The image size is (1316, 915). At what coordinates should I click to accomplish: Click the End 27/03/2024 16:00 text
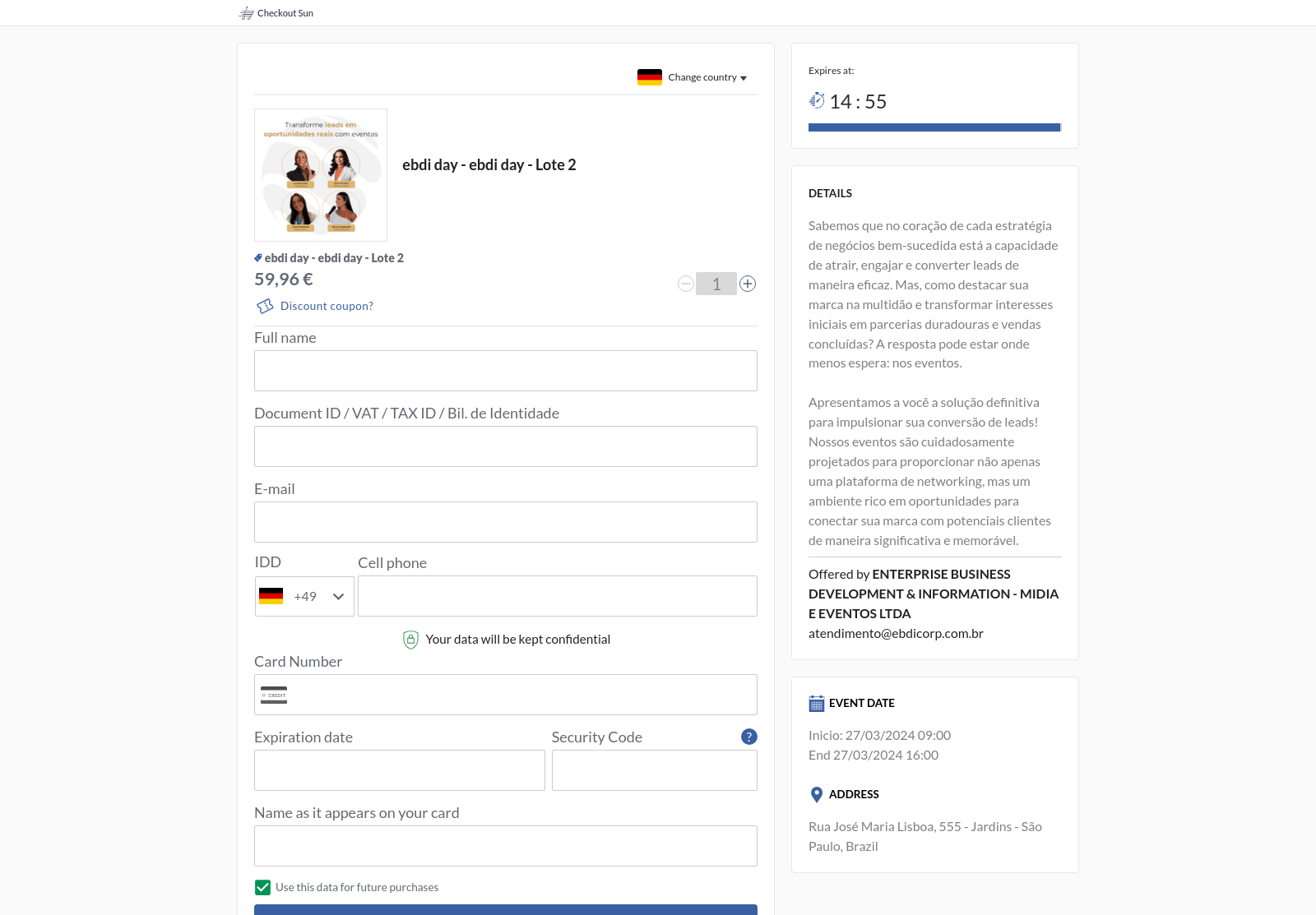873,756
